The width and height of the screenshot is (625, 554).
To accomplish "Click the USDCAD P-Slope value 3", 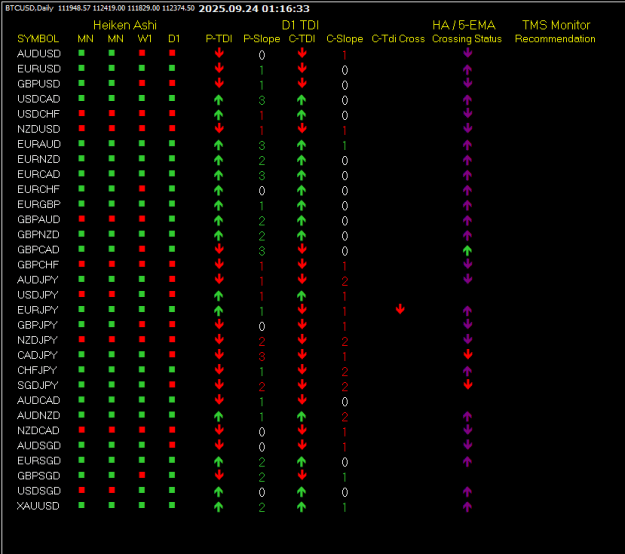I will coord(262,100).
